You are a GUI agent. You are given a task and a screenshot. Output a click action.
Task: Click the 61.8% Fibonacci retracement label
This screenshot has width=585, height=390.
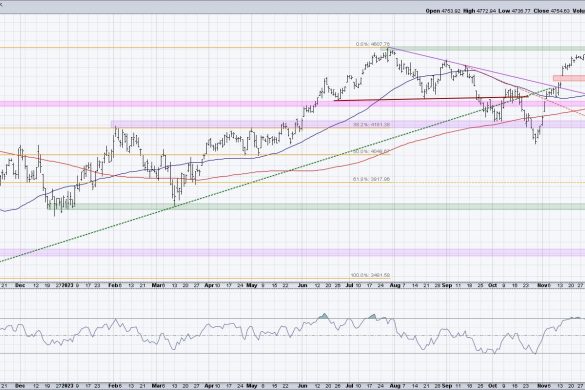click(x=372, y=180)
